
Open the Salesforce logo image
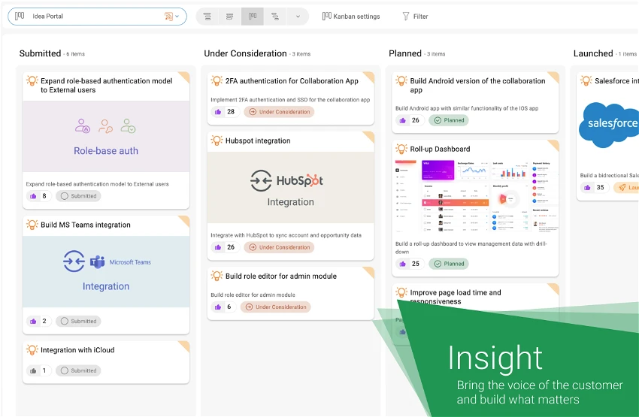(609, 125)
